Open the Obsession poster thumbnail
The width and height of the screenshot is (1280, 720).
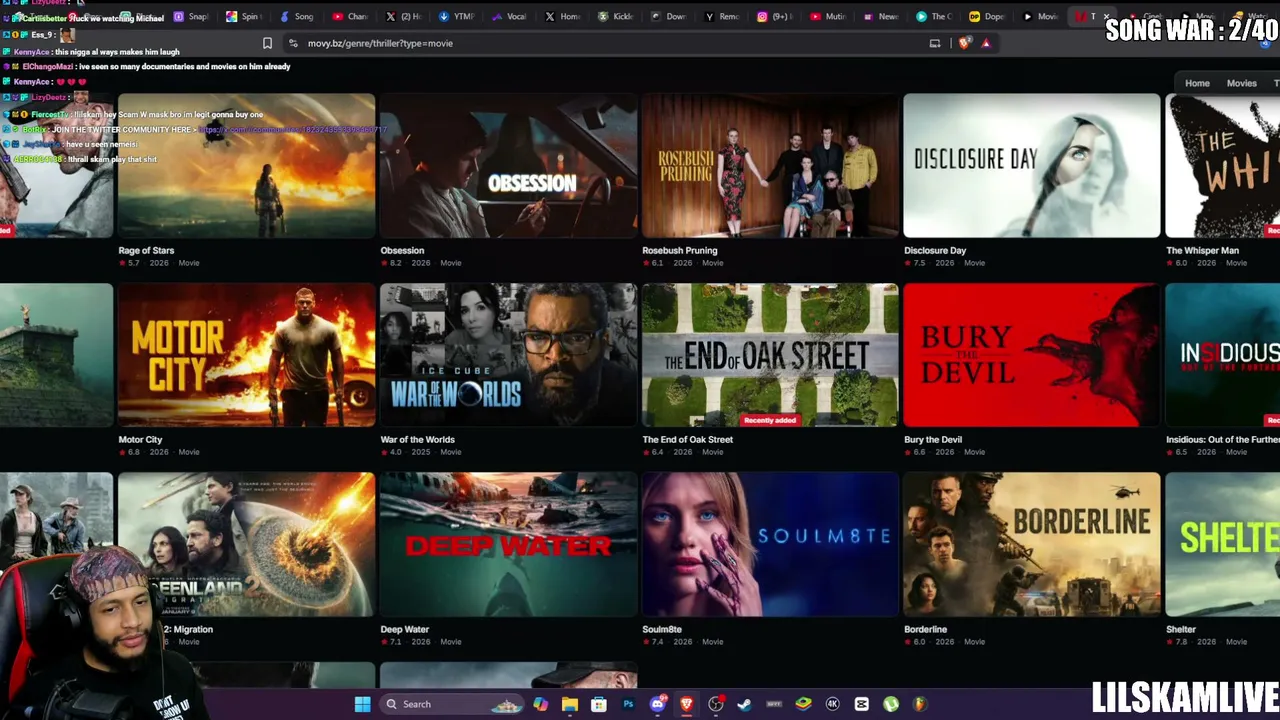click(x=508, y=166)
